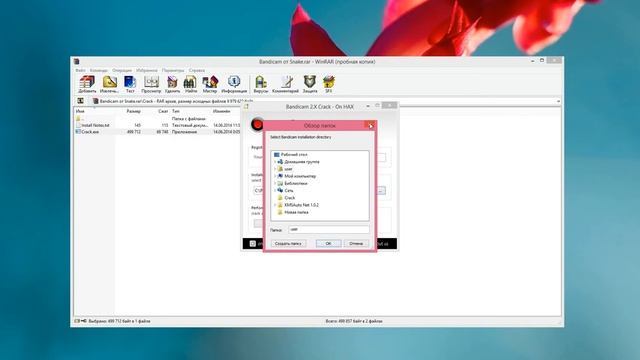Expand the user folder tree node
The image size is (640, 360).
pos(275,169)
